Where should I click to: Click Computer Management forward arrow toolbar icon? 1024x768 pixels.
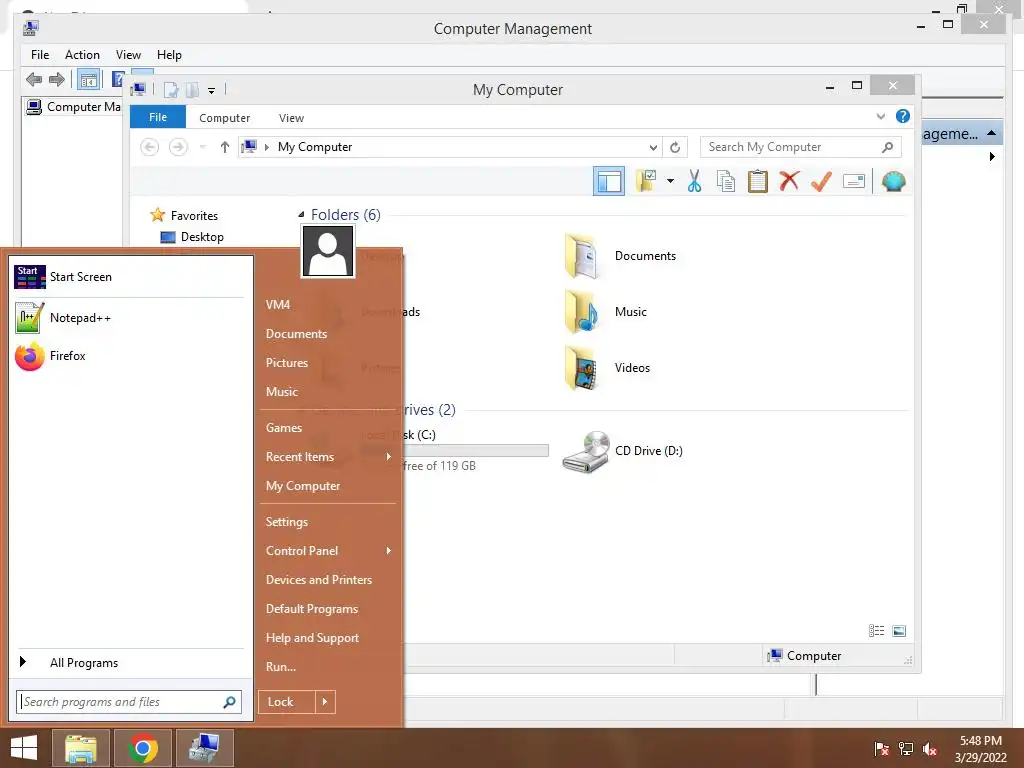(x=57, y=80)
